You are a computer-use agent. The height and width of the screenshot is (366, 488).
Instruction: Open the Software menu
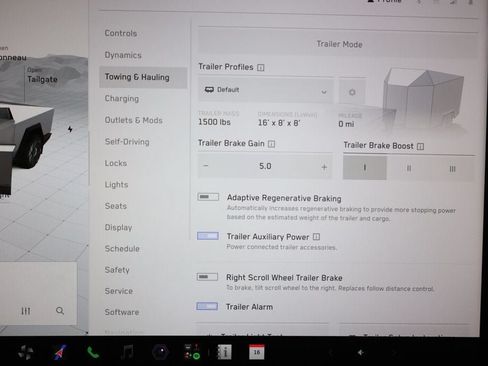[x=122, y=312]
